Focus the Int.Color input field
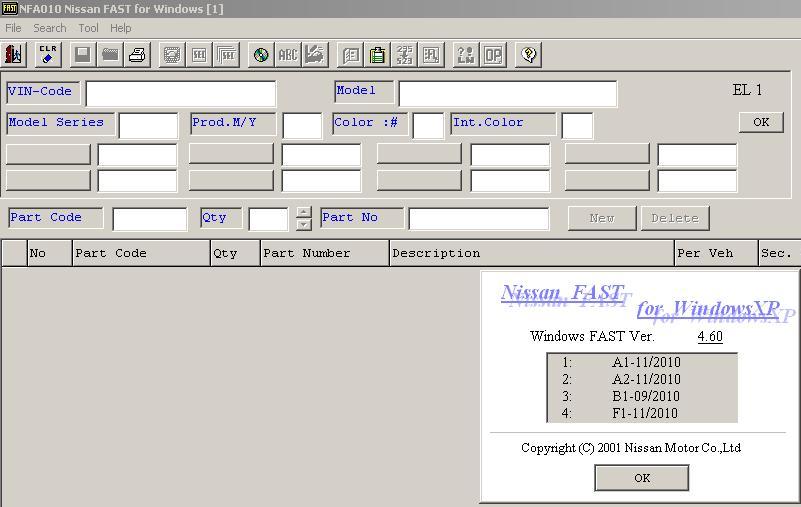This screenshot has width=801, height=507. (x=577, y=126)
